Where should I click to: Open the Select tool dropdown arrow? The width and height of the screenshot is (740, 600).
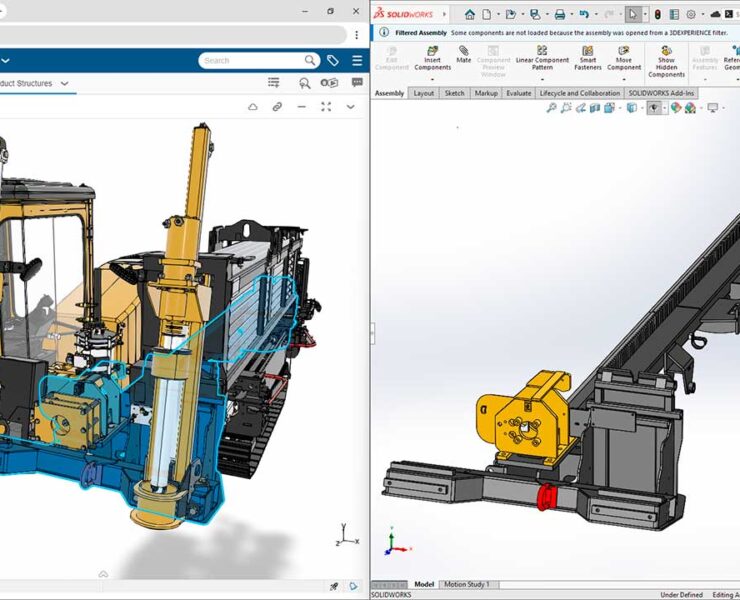[645, 15]
